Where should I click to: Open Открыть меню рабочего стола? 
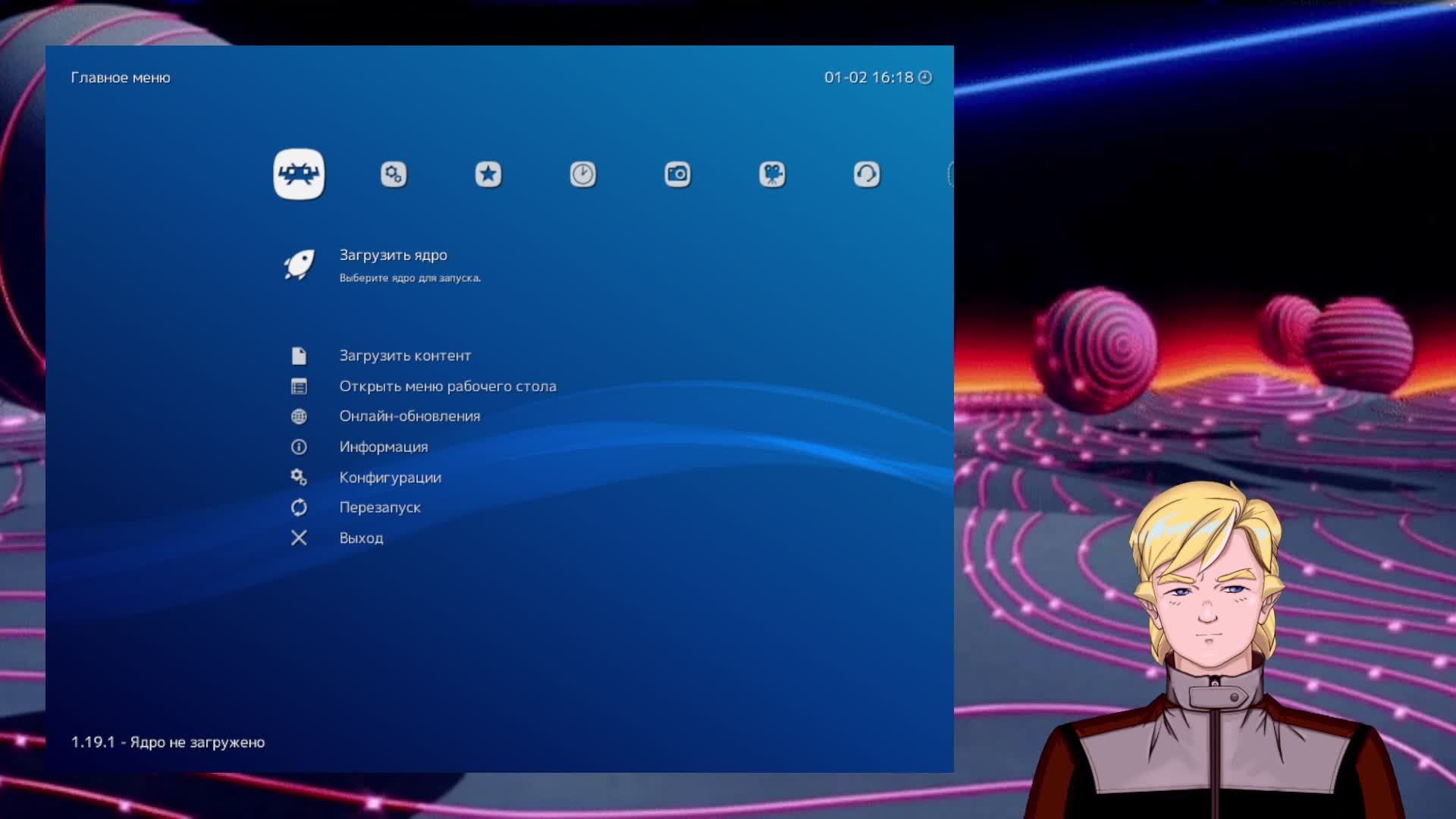coord(447,386)
